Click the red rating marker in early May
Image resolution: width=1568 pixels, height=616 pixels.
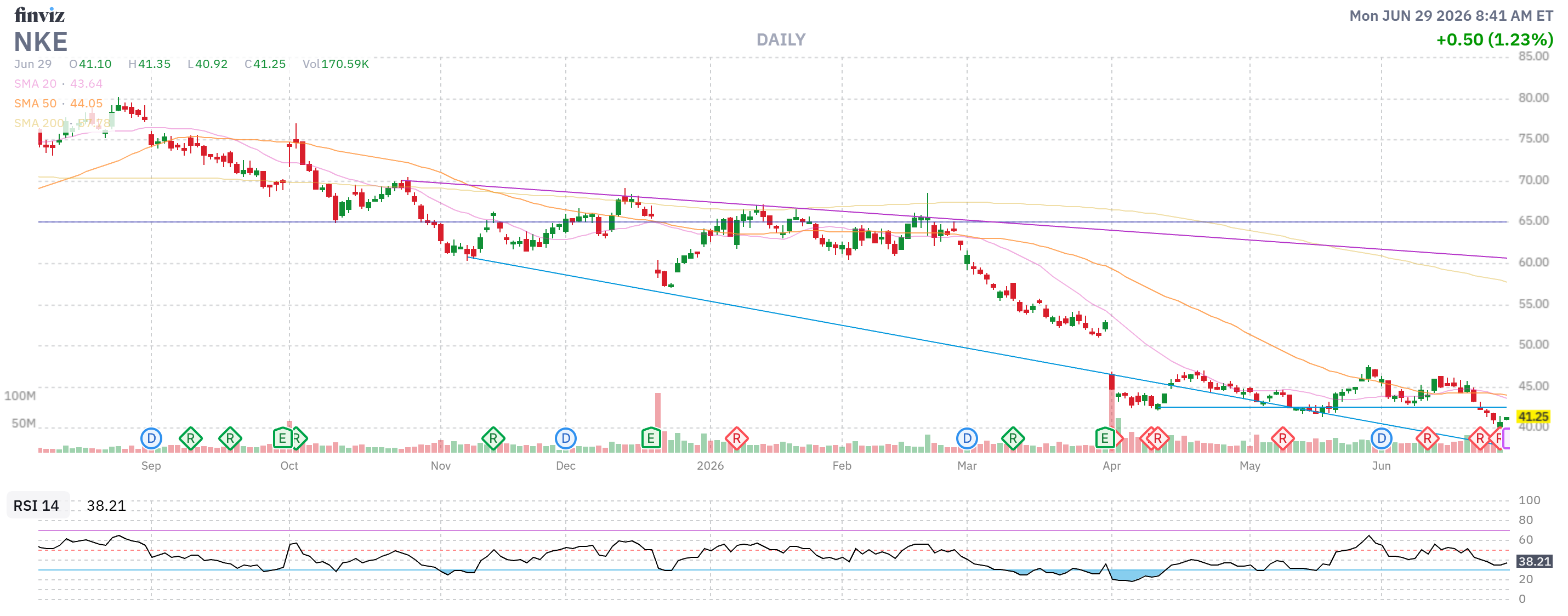coord(1282,438)
